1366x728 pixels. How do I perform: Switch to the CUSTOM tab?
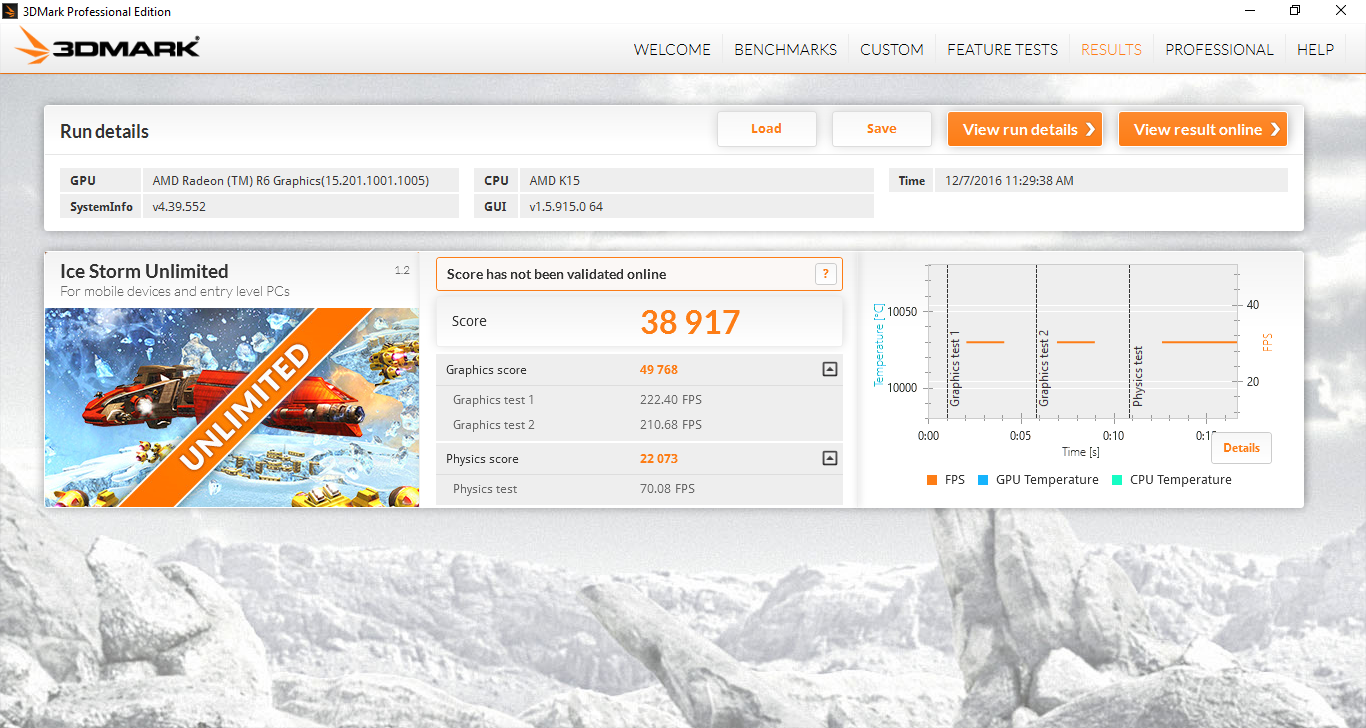[892, 49]
